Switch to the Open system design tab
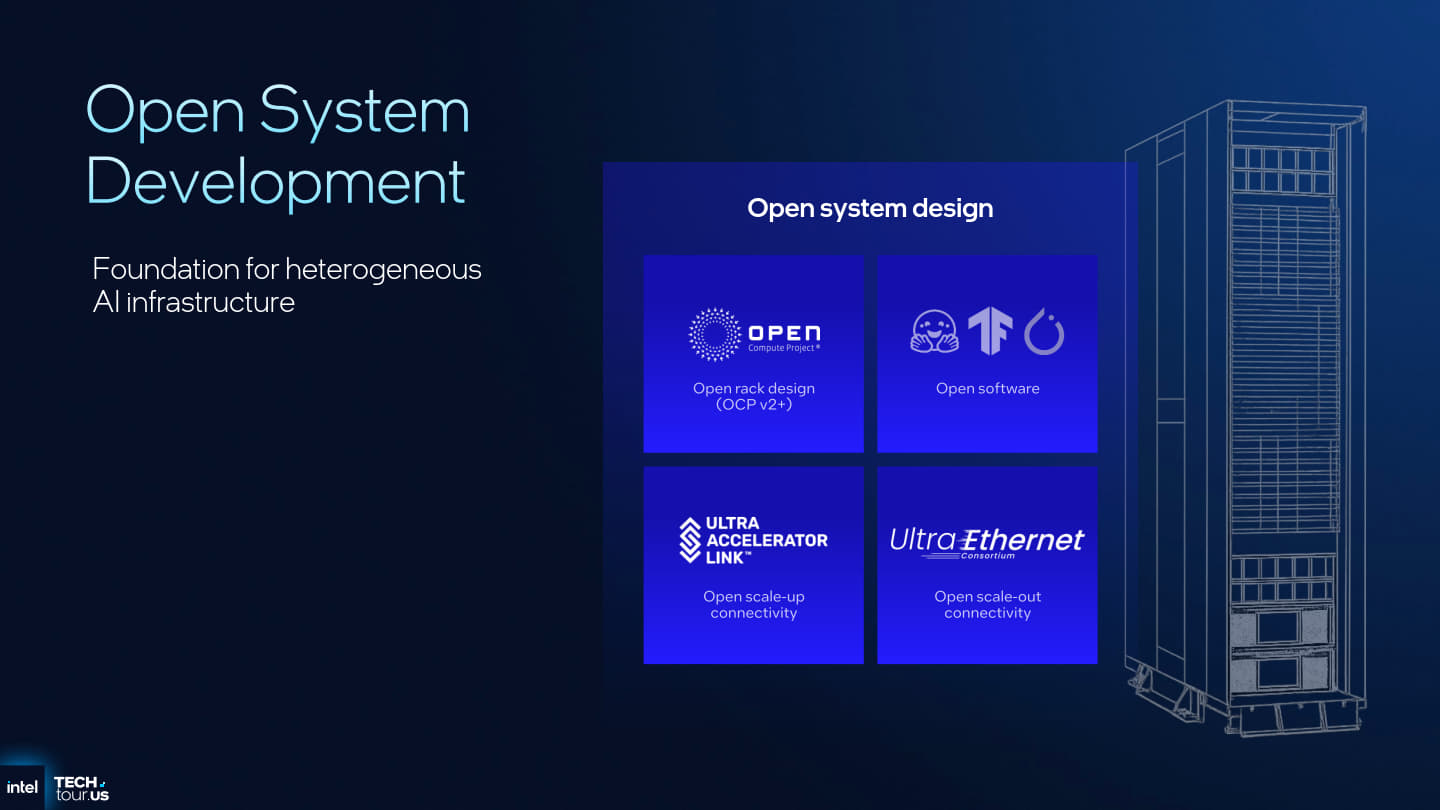Screen dimensions: 1440x810 [870, 208]
